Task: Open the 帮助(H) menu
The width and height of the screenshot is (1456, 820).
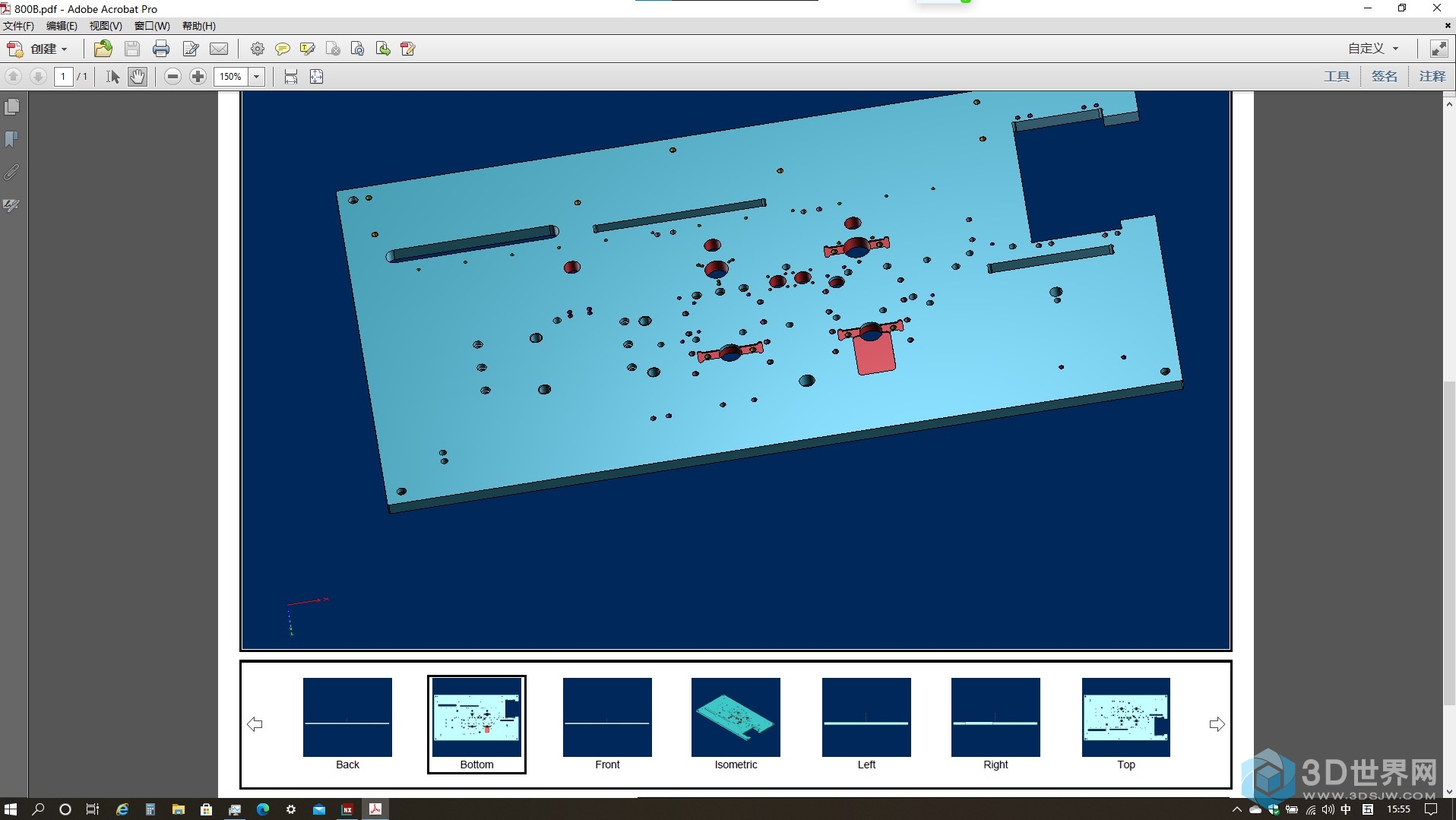Action: pos(199,26)
